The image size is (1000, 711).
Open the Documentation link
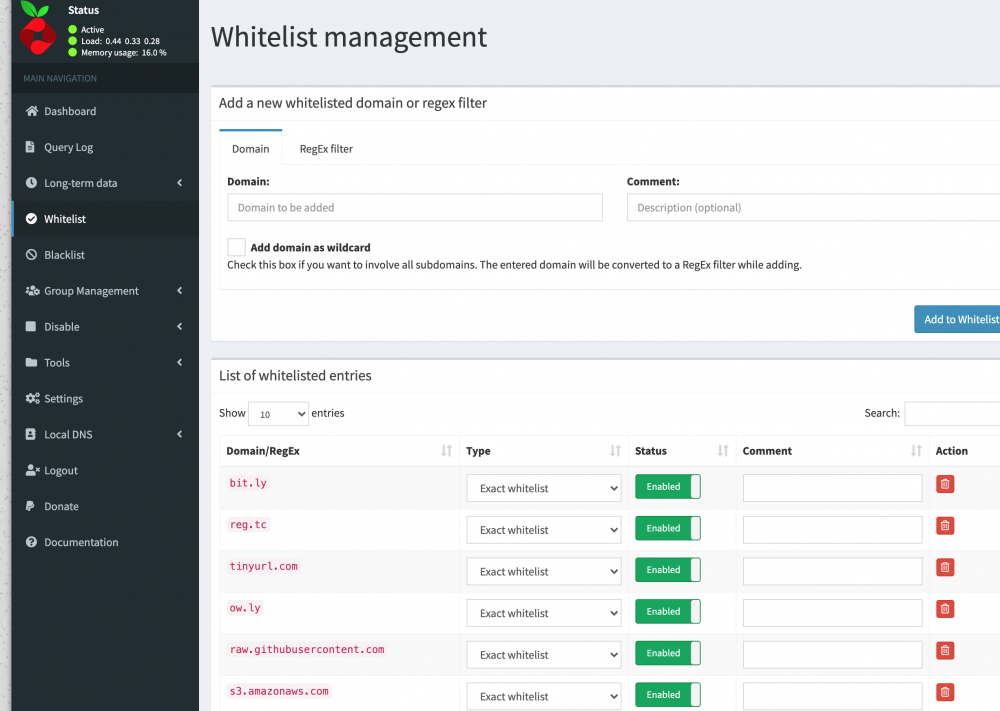click(x=105, y=542)
